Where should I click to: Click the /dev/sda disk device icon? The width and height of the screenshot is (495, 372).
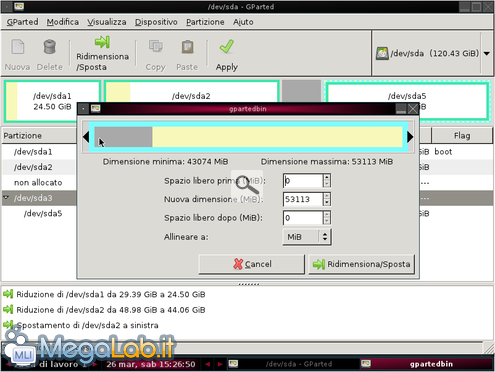pyautogui.click(x=382, y=53)
